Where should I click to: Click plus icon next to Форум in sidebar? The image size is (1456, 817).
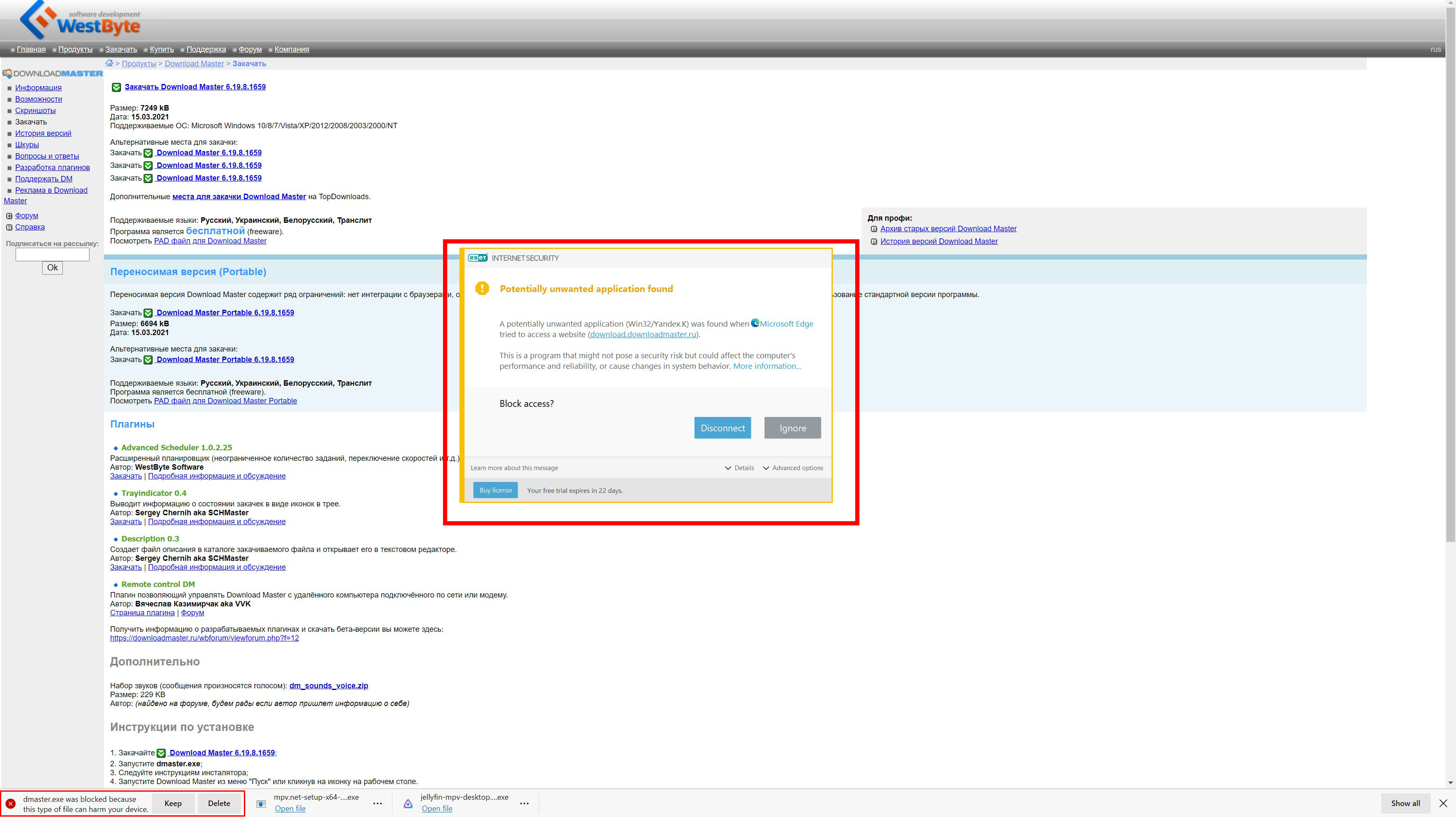tap(9, 216)
